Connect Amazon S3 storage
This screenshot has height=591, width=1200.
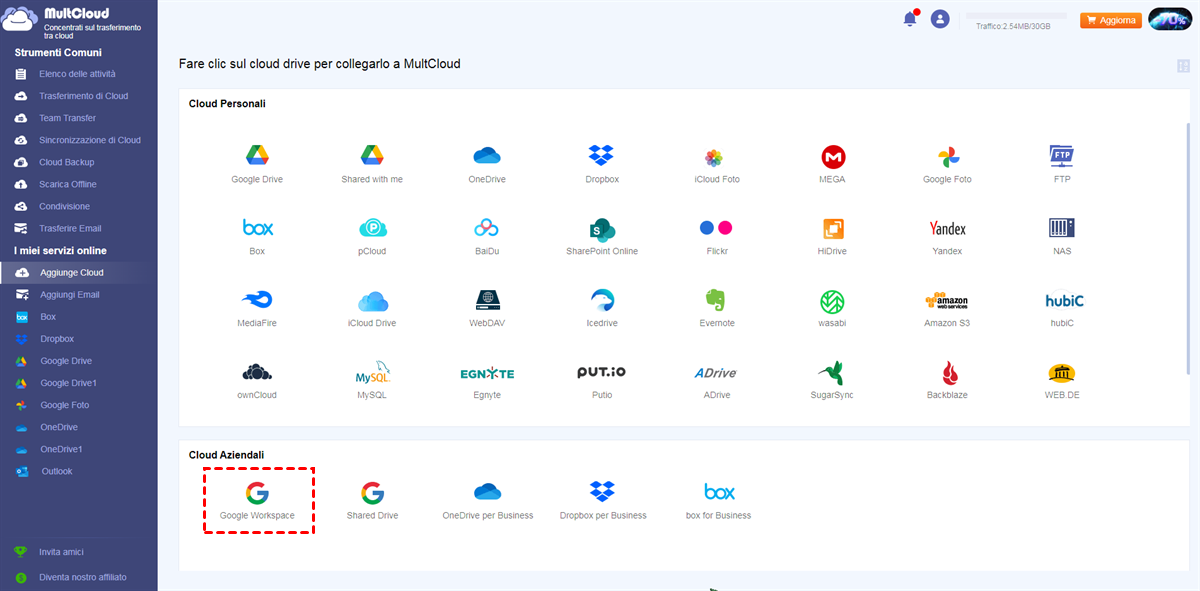pos(947,300)
